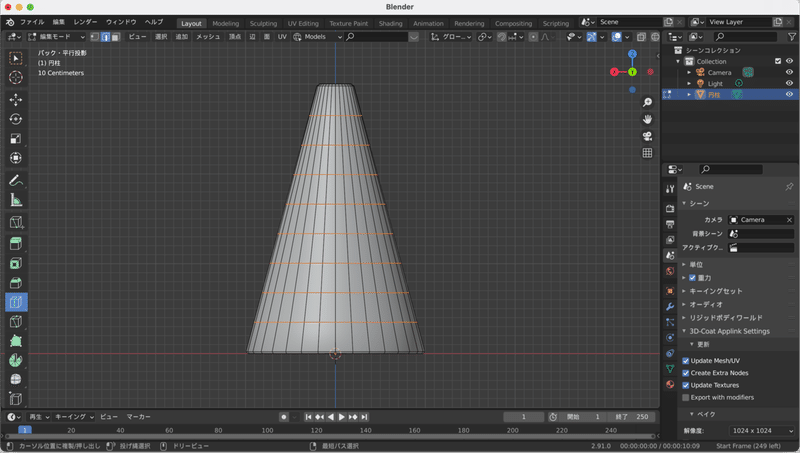800x453 pixels.
Task: Toggle camera view icon in viewport
Action: point(647,136)
